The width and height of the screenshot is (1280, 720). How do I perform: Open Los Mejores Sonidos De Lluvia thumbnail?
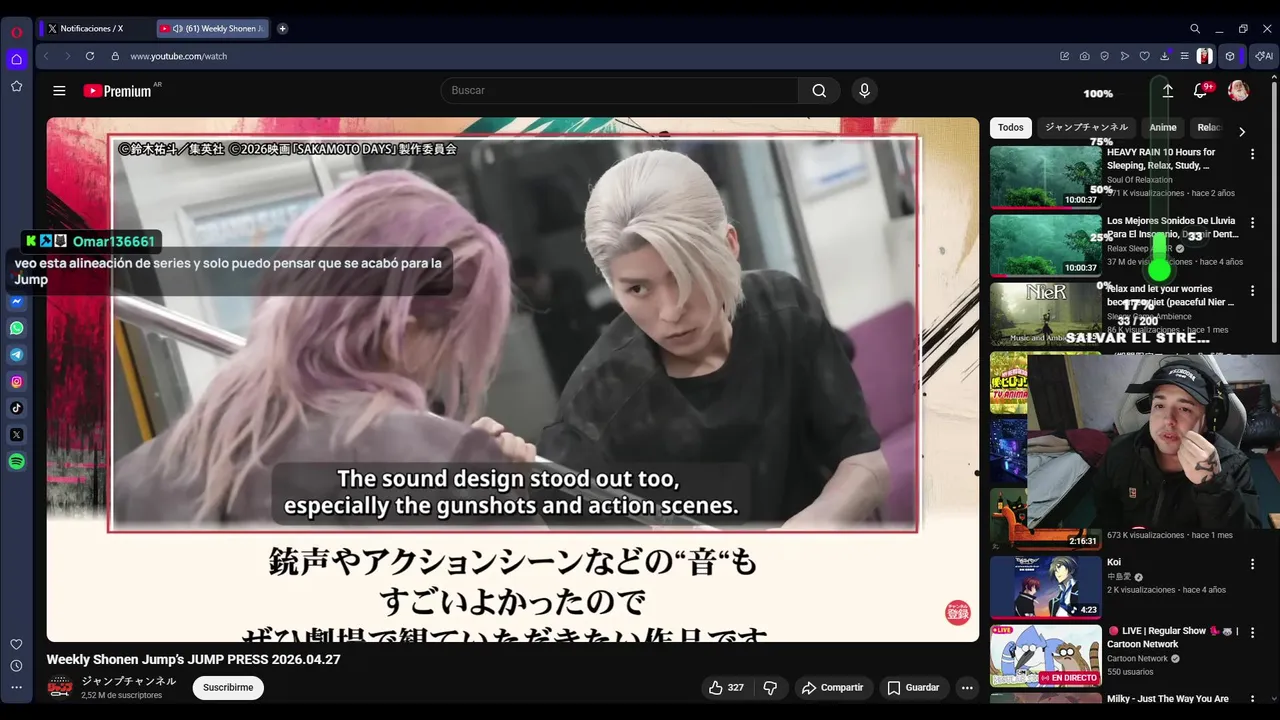tap(1045, 245)
